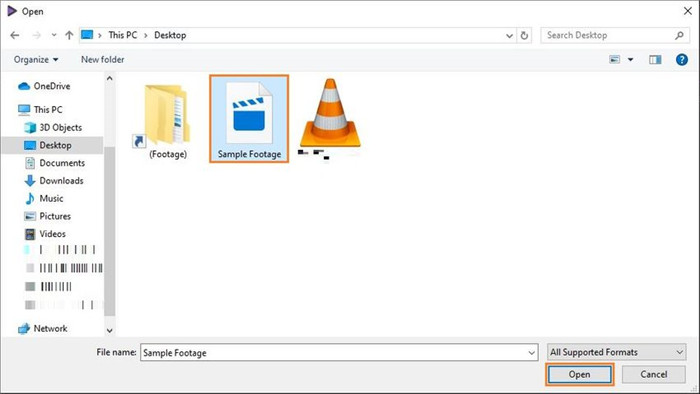Open Documents in the sidebar
This screenshot has height=394, width=700.
(54, 163)
